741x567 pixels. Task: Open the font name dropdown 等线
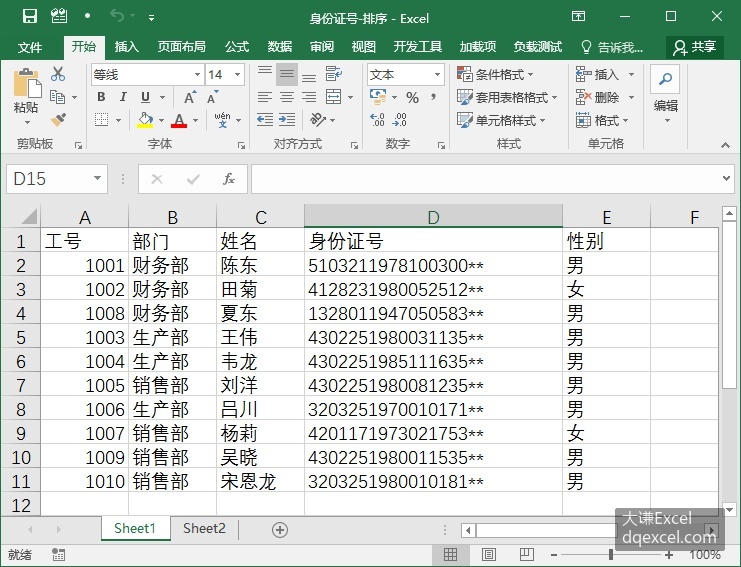[197, 75]
